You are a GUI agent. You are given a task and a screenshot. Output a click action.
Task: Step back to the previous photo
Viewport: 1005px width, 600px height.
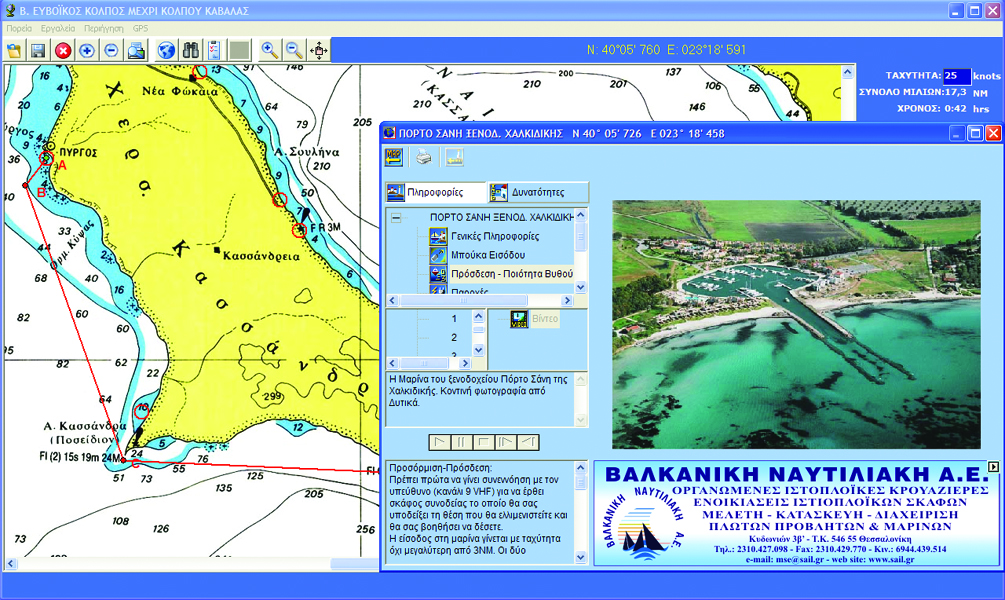pos(528,442)
